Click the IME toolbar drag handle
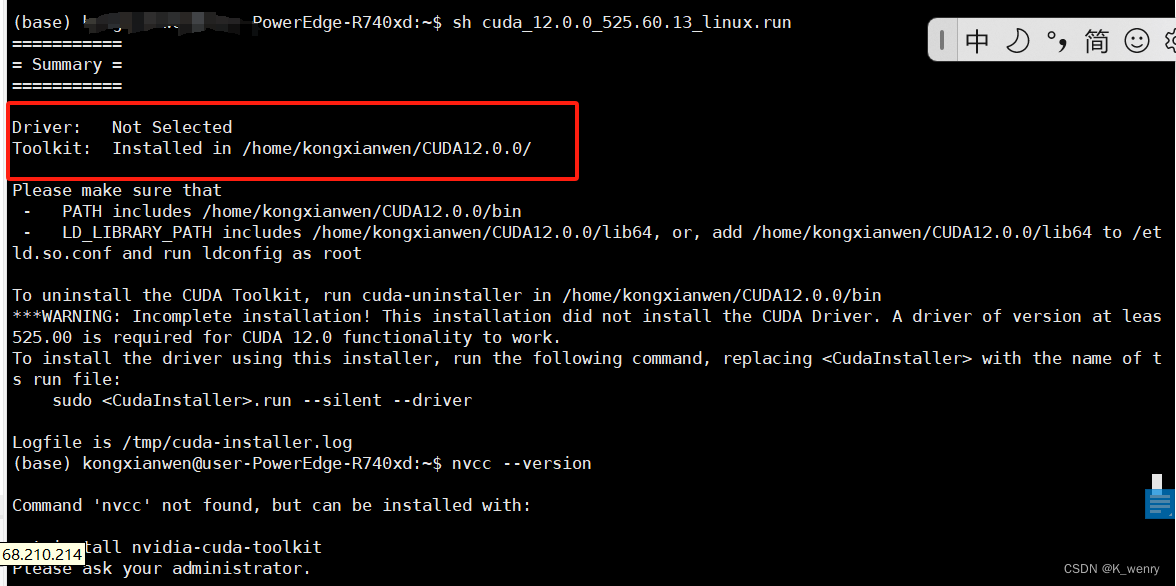This screenshot has height=586, width=1176. (942, 41)
